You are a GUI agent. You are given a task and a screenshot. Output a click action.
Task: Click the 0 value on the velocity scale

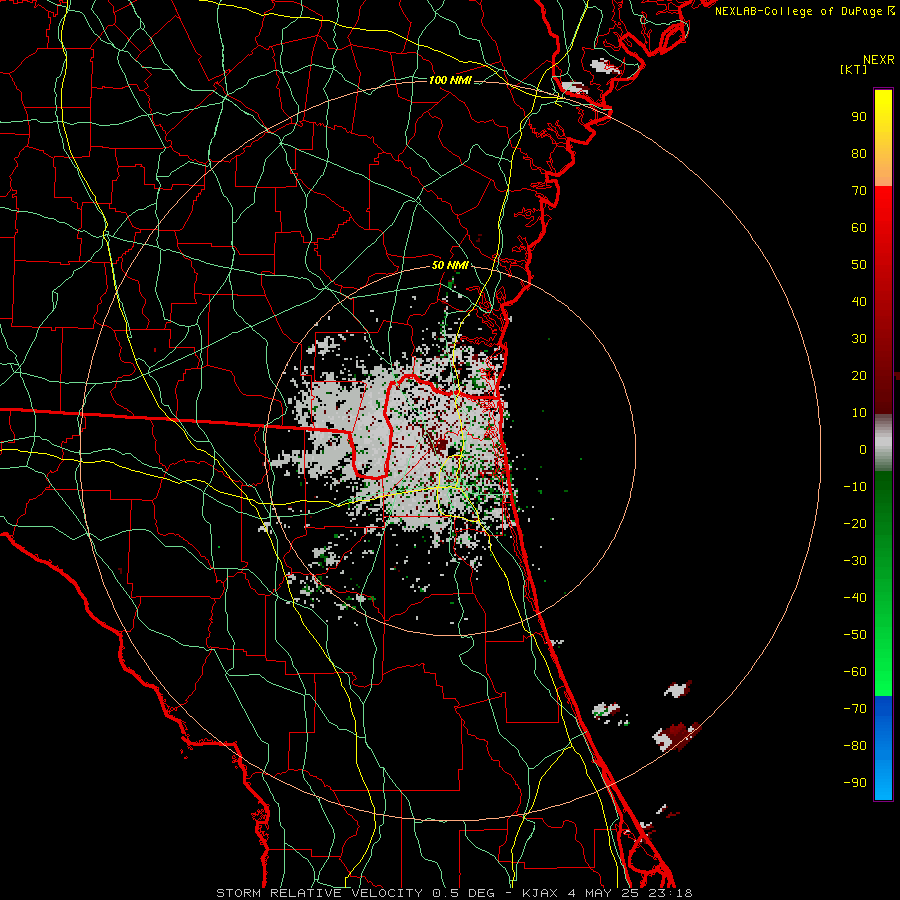point(863,450)
